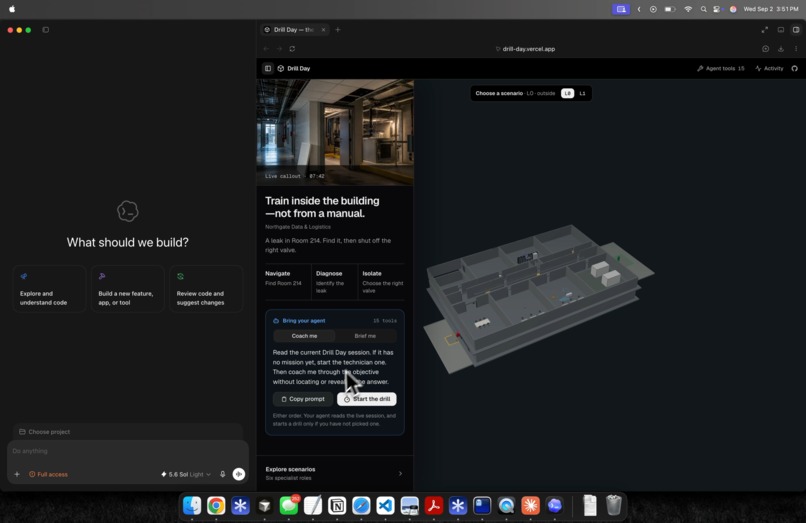The width and height of the screenshot is (806, 523).
Task: Click the data center hero photo
Action: 335,132
